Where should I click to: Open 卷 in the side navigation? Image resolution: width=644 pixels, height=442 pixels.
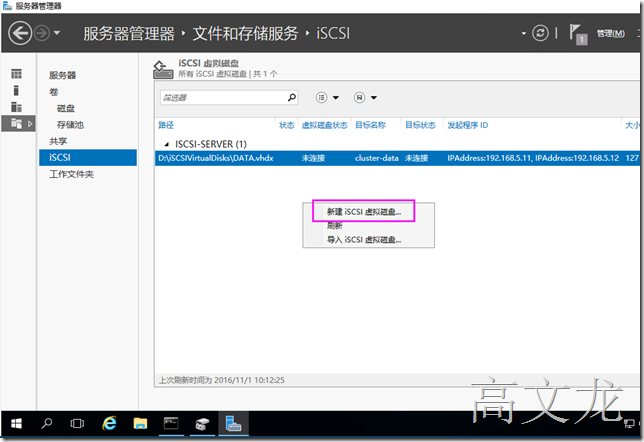[x=54, y=92]
